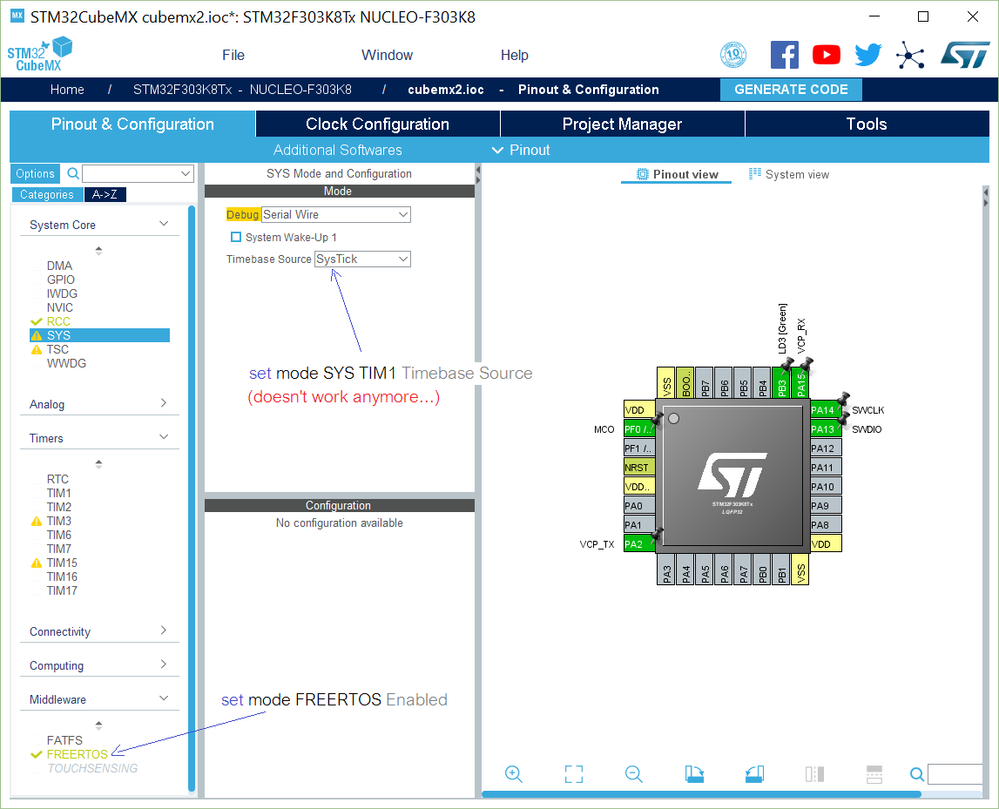This screenshot has width=999, height=809.
Task: Click the zoom out magnifier icon
Action: pos(634,774)
